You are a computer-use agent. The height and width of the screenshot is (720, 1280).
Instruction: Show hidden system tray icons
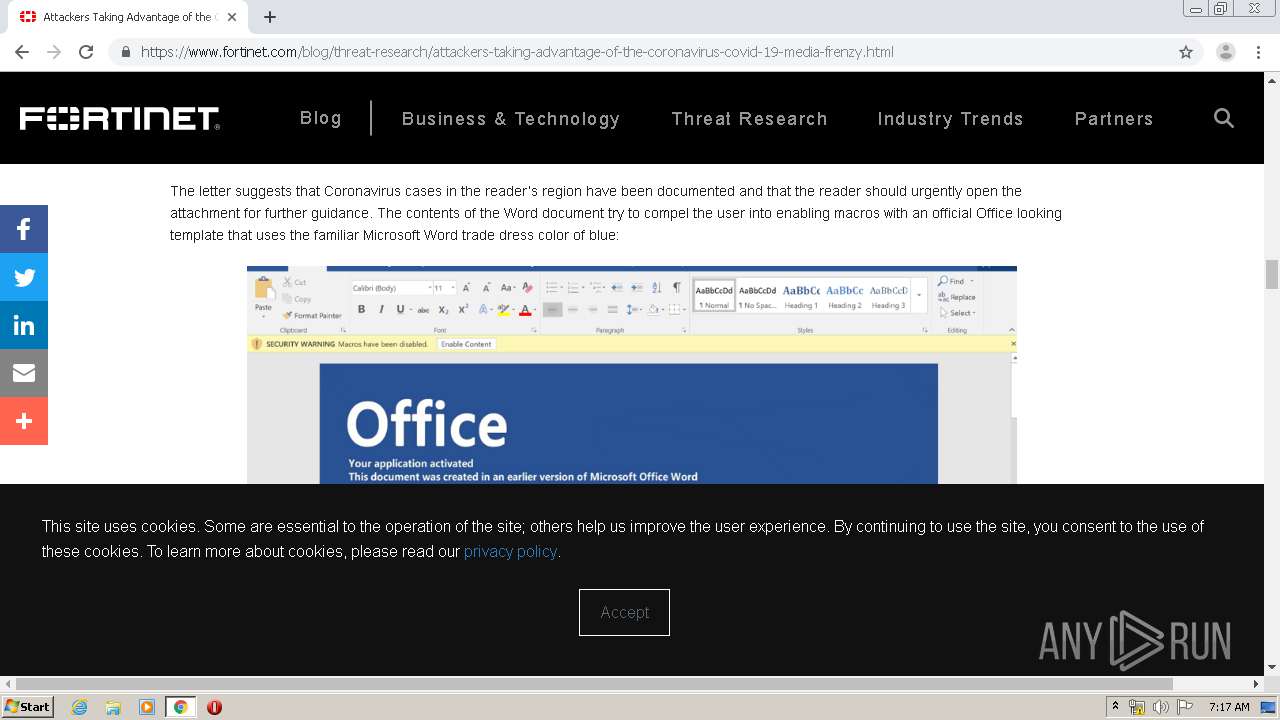pos(1116,707)
